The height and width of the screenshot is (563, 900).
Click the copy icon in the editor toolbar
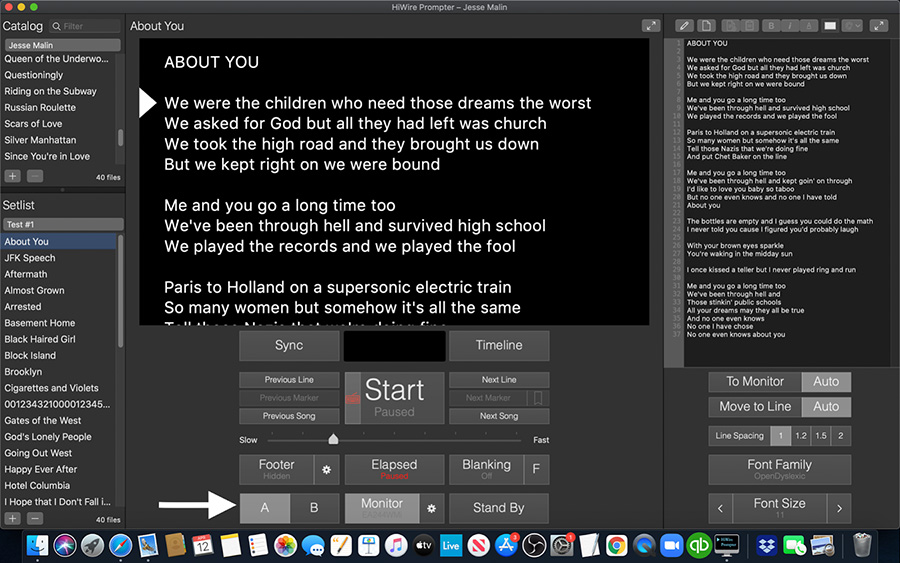(x=731, y=26)
